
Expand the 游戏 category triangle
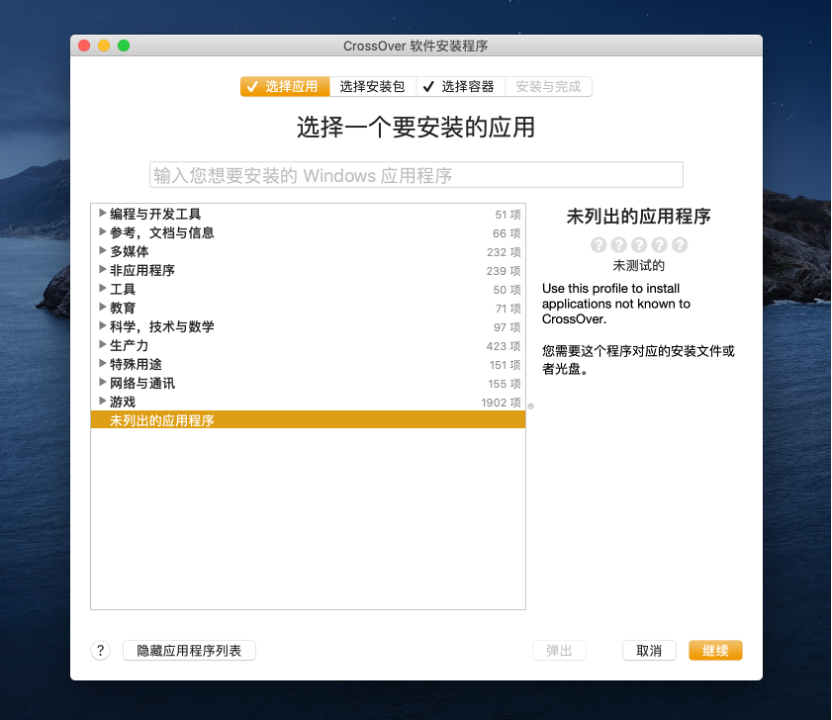(102, 401)
